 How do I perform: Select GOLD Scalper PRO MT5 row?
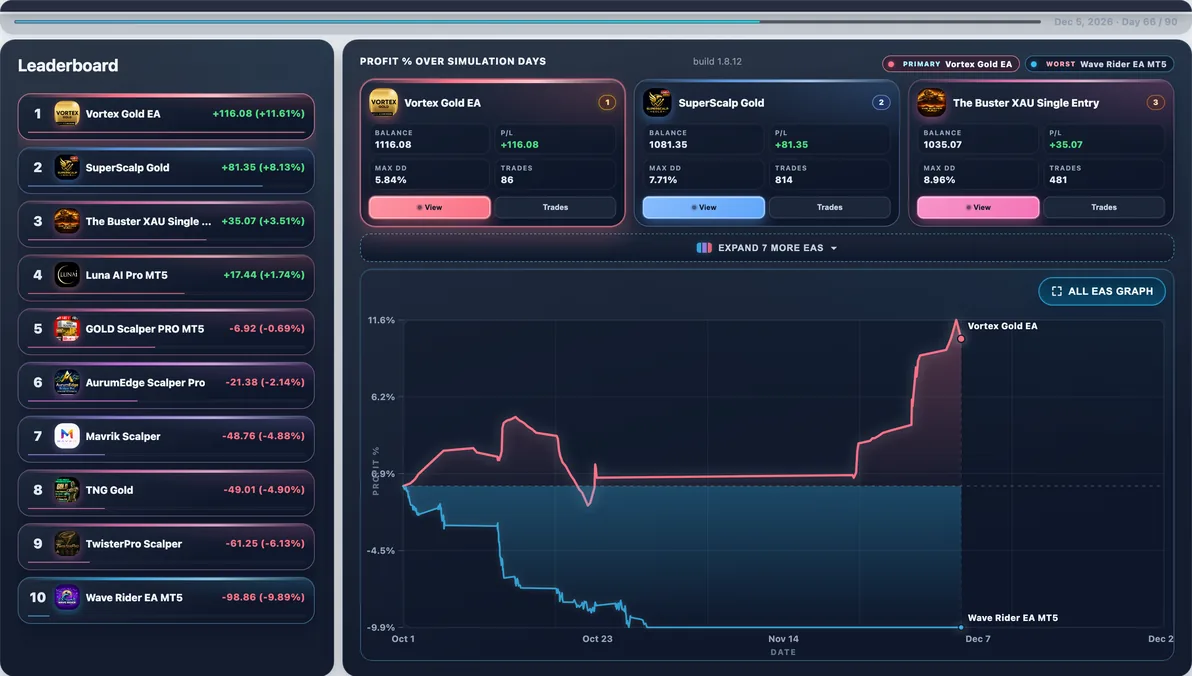click(166, 332)
